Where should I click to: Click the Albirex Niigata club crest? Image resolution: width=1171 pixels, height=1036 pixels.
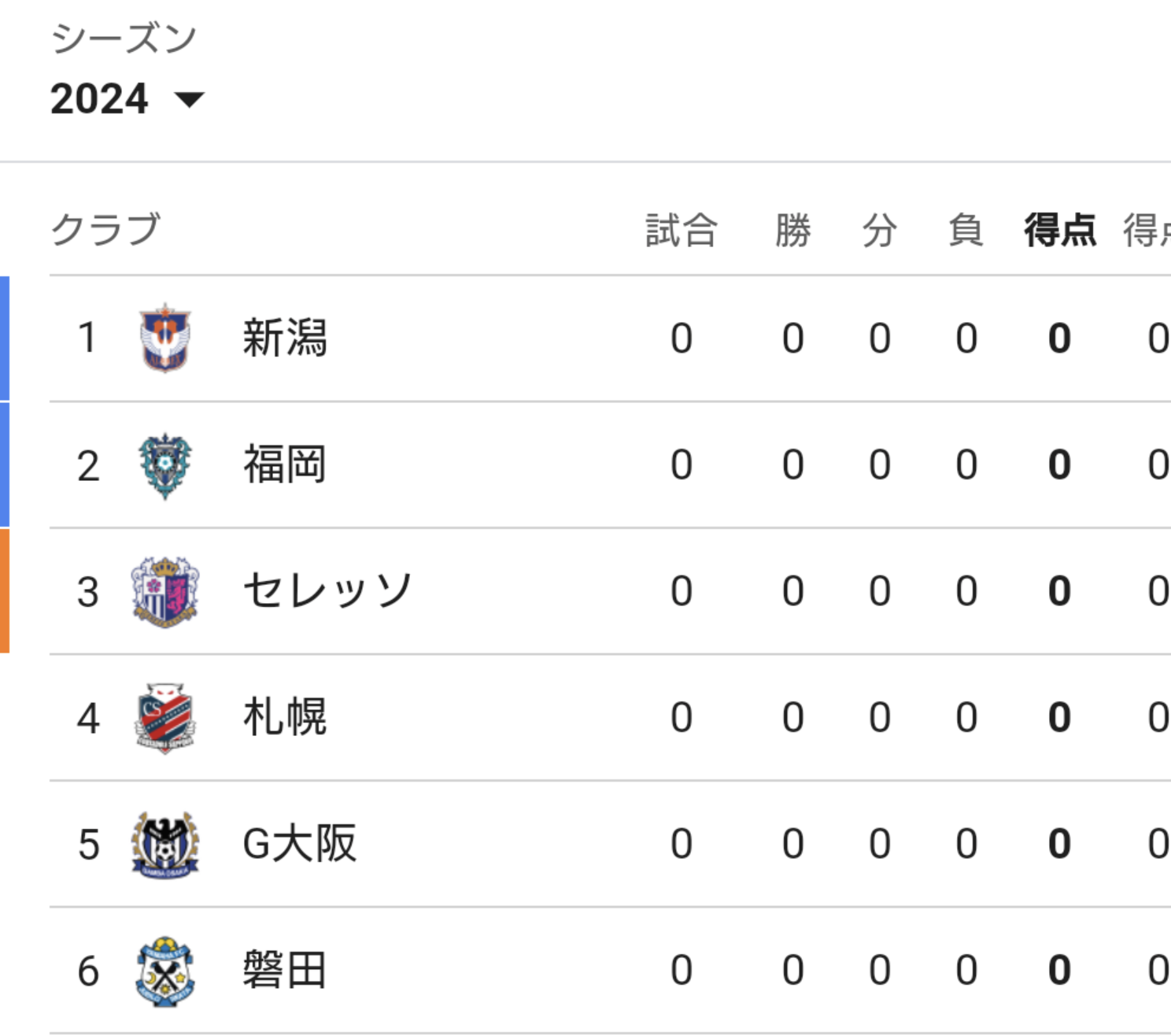pyautogui.click(x=165, y=338)
